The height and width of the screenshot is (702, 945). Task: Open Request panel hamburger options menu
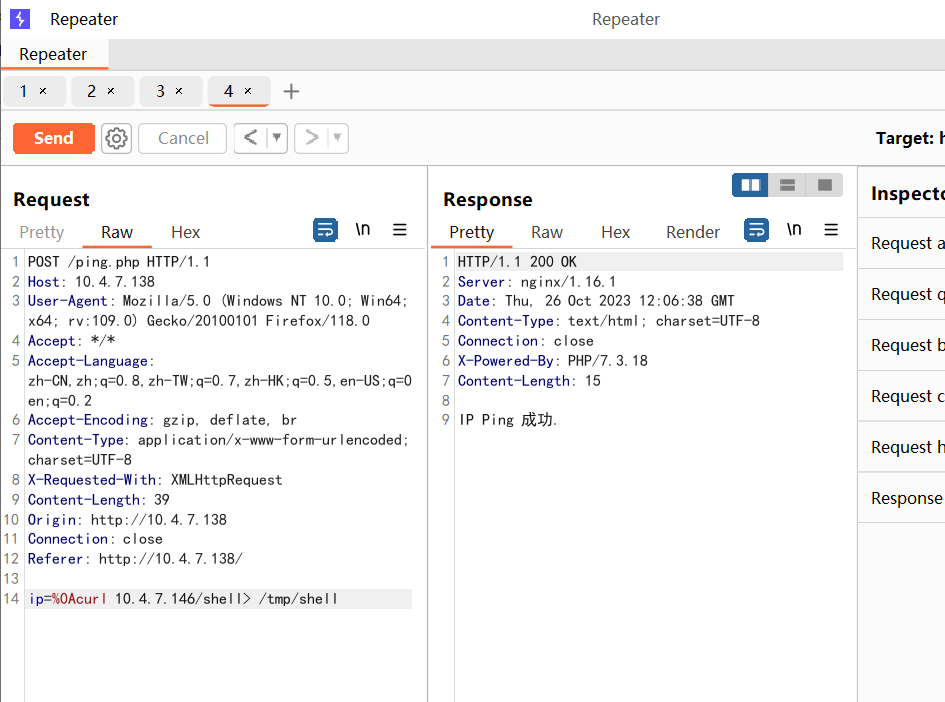click(x=400, y=230)
